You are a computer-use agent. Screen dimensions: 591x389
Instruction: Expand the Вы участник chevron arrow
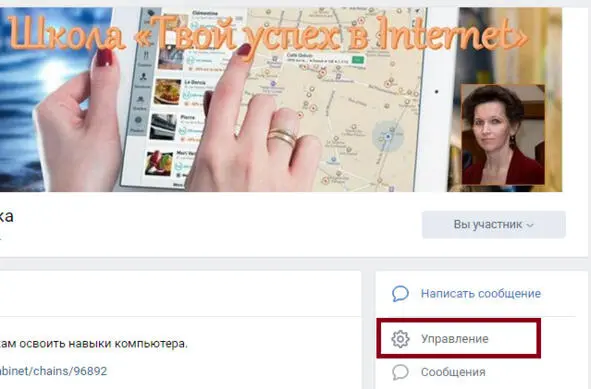[x=530, y=225]
